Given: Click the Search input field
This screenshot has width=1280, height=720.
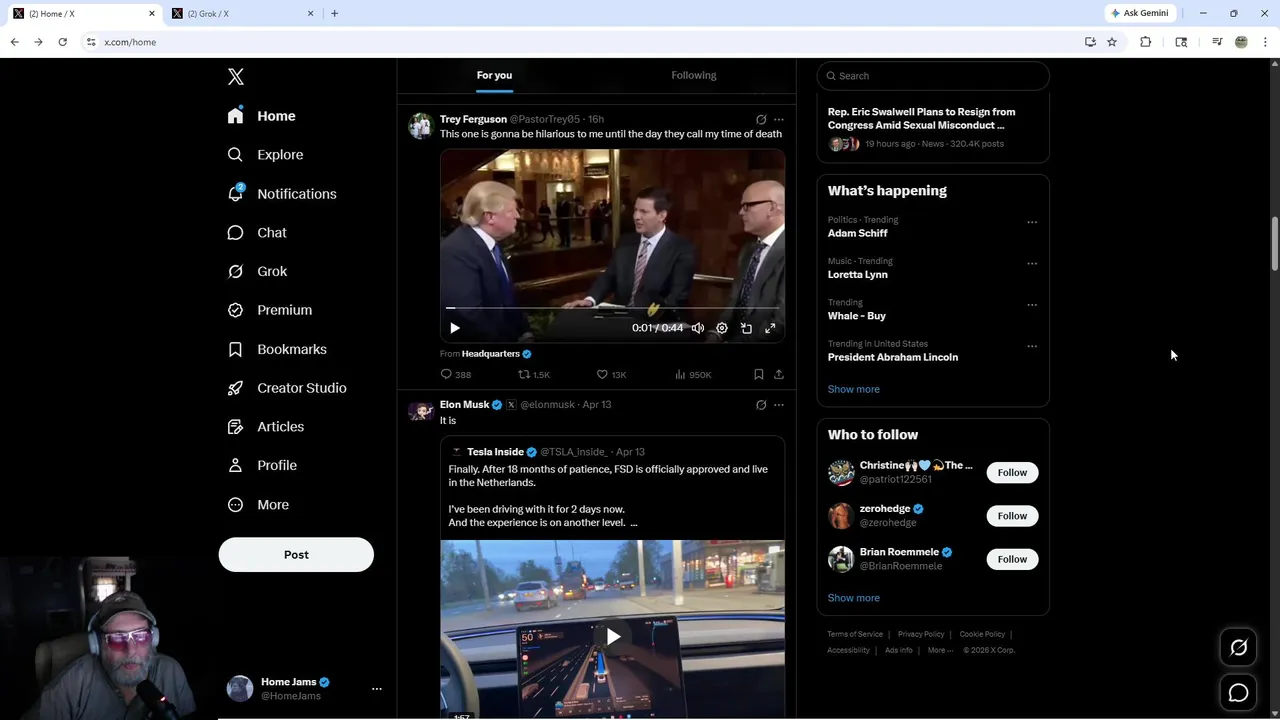Looking at the screenshot, I should 933,76.
